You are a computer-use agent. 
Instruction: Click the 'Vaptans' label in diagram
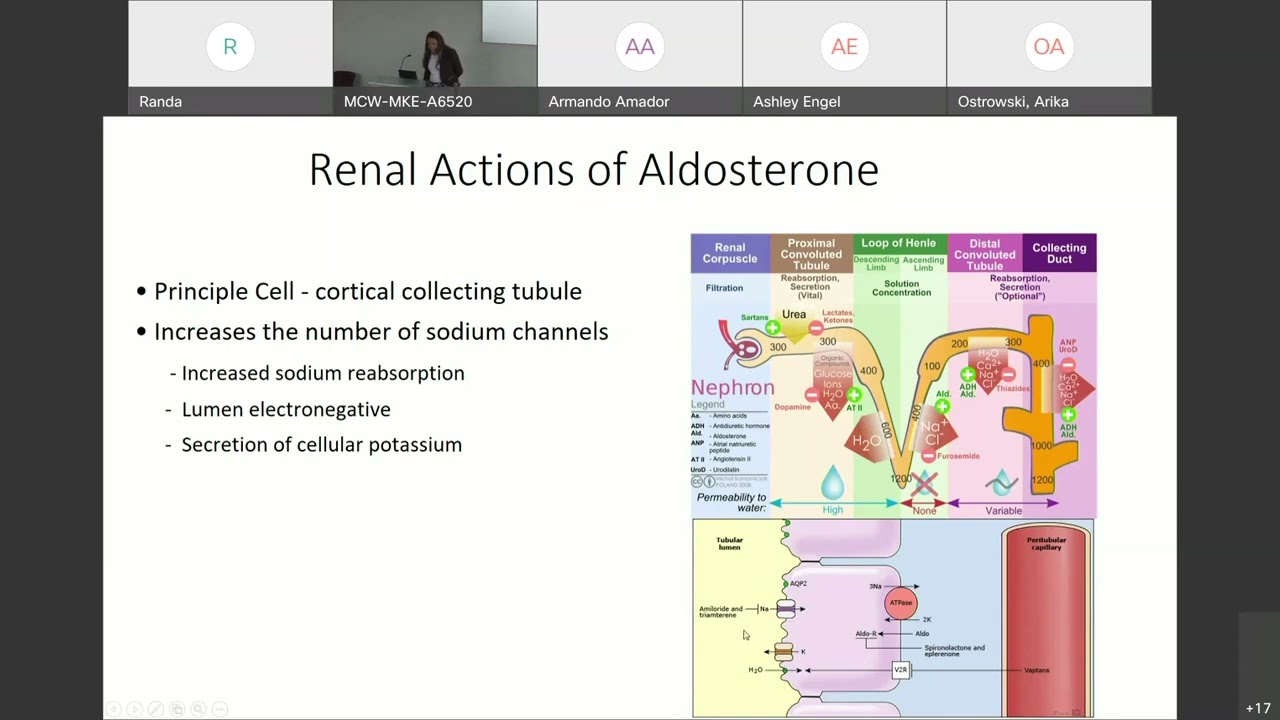pyautogui.click(x=1036, y=670)
